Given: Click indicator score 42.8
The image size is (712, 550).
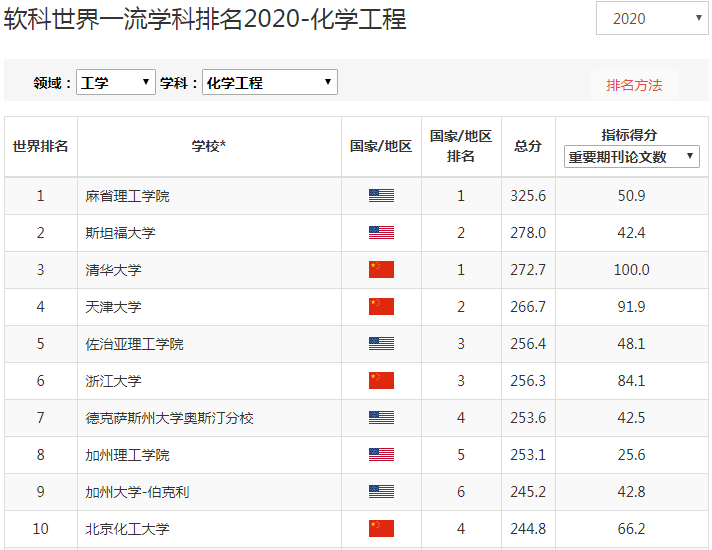Looking at the screenshot, I should [x=632, y=492].
